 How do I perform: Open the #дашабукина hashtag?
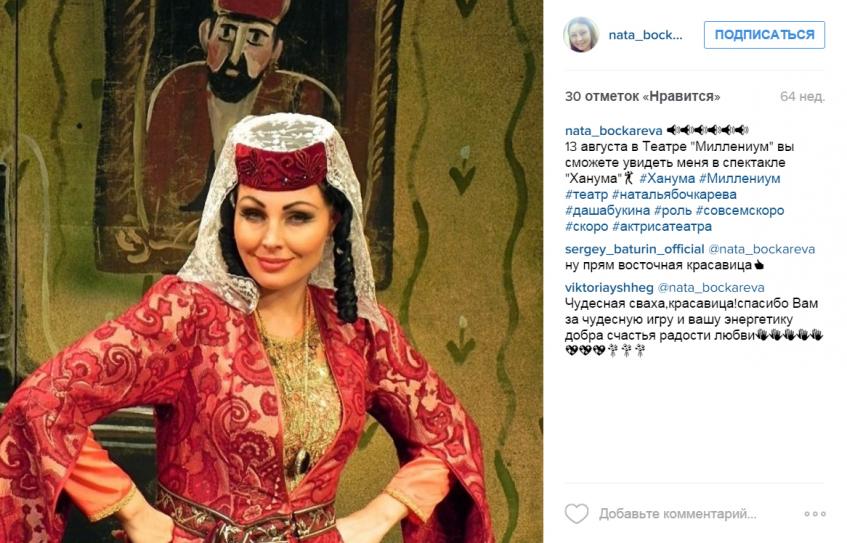coord(607,211)
